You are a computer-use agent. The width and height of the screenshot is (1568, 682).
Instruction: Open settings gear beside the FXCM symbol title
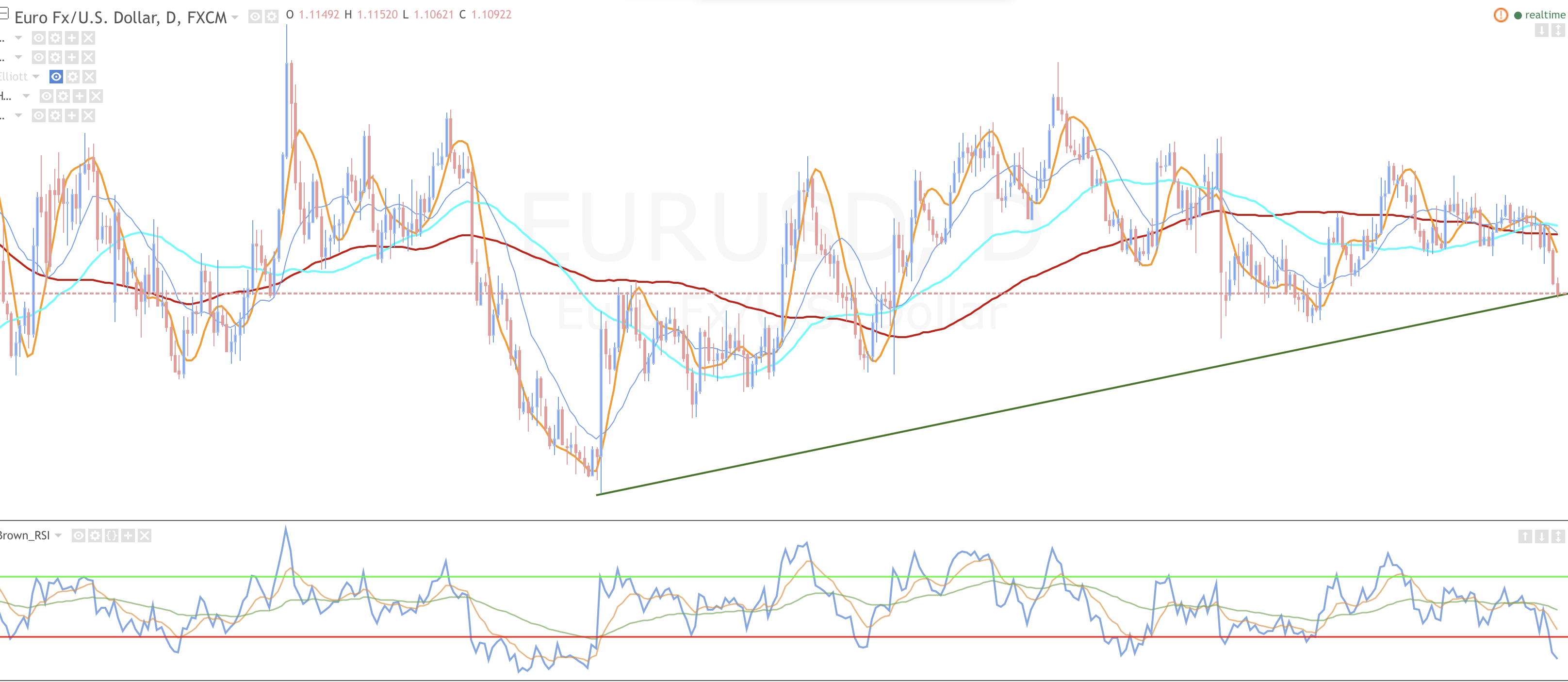click(x=272, y=17)
